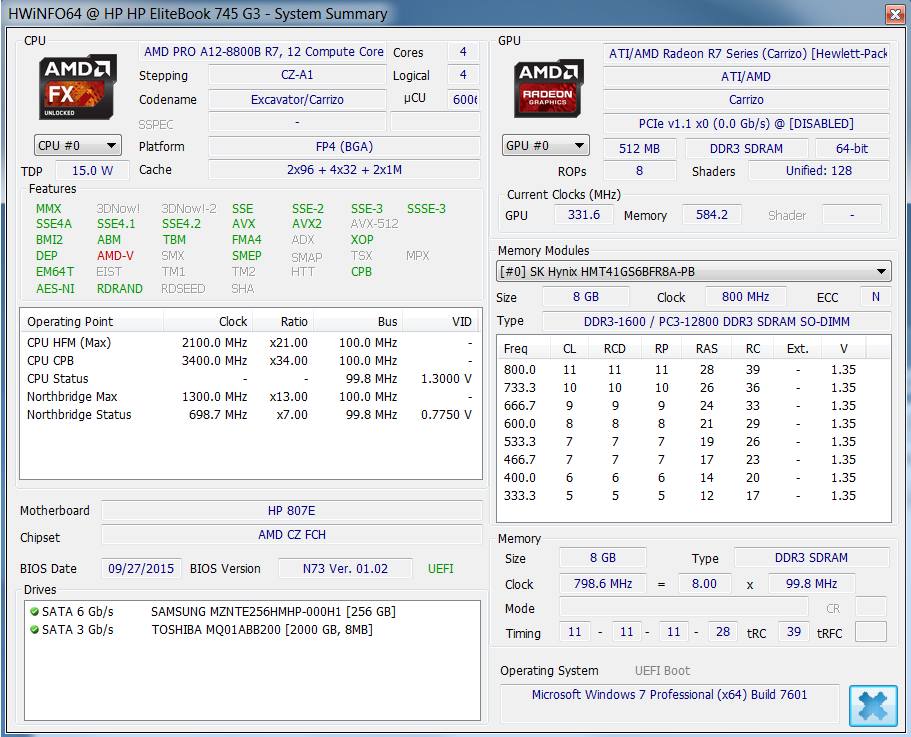The image size is (911, 737).
Task: Click the 800 MHz module clock field
Action: point(745,297)
